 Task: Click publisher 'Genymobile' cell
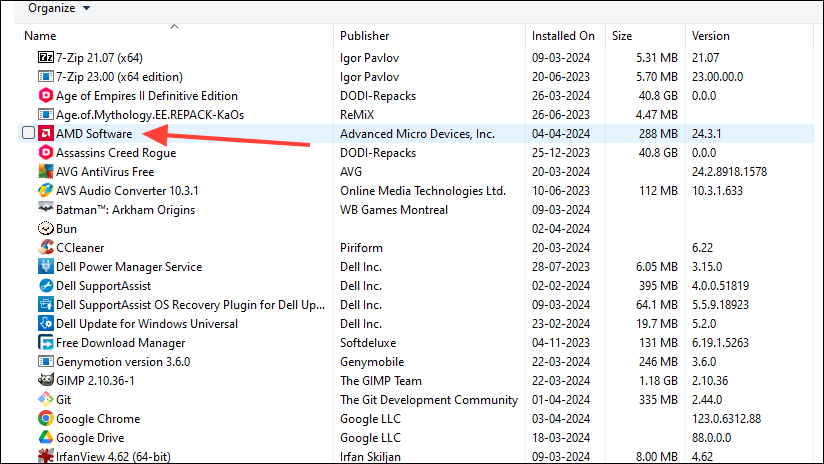pyautogui.click(x=372, y=362)
